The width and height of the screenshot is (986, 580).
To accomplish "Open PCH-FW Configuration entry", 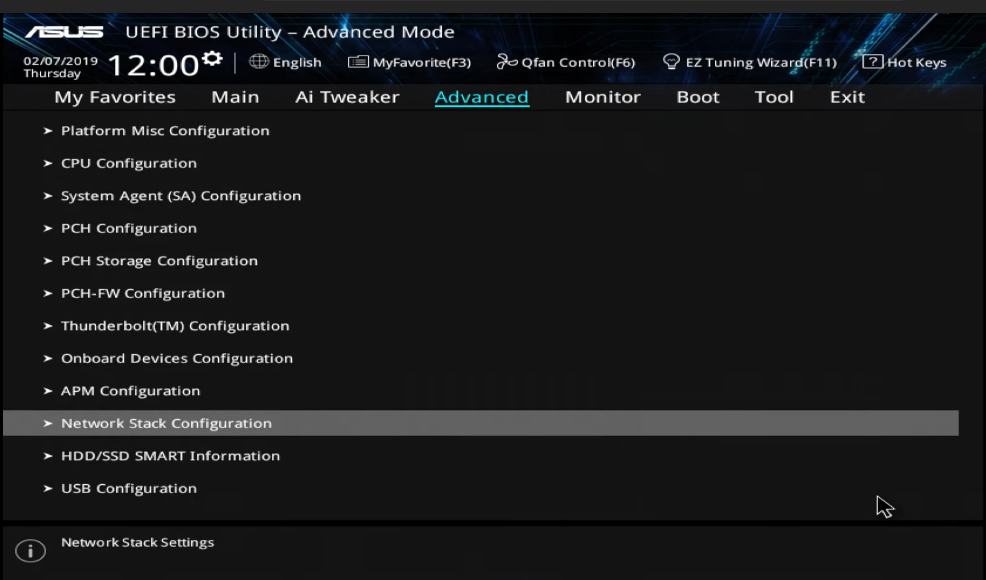I will pyautogui.click(x=143, y=294).
